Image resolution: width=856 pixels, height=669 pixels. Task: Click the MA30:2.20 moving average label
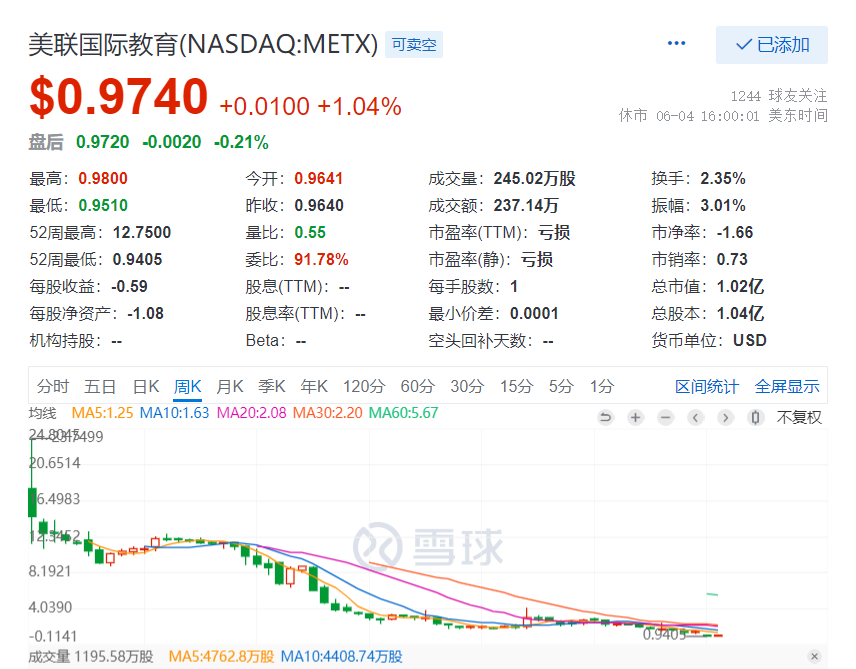click(x=328, y=413)
